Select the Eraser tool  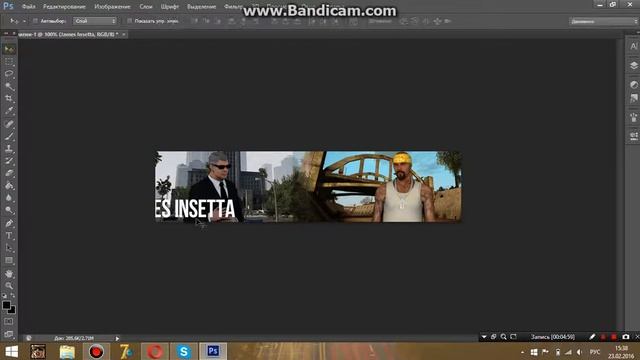click(9, 173)
